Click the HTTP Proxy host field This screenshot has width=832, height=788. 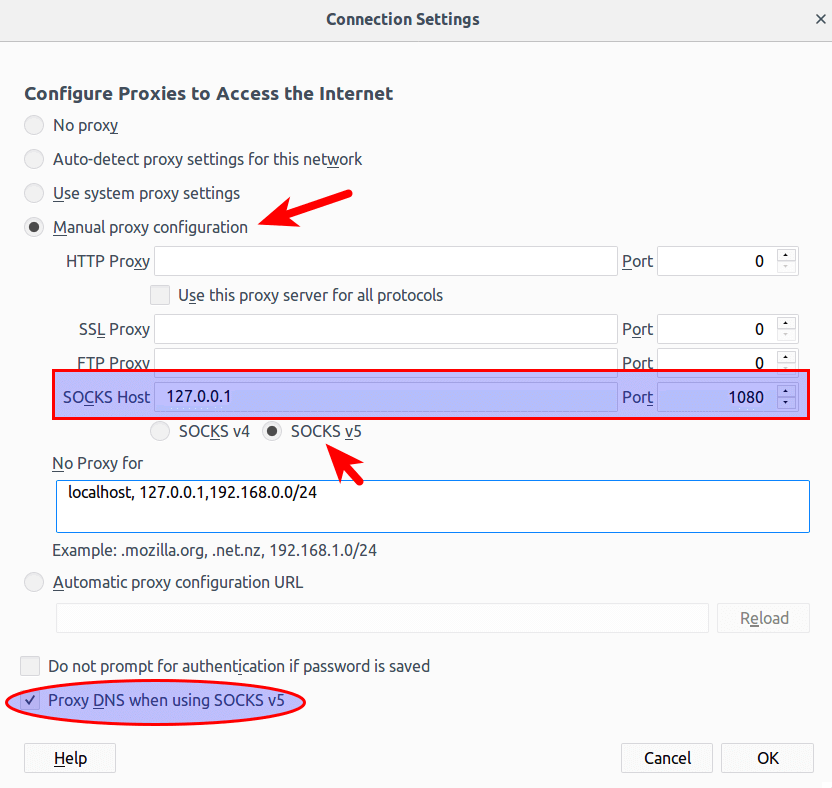[x=386, y=261]
